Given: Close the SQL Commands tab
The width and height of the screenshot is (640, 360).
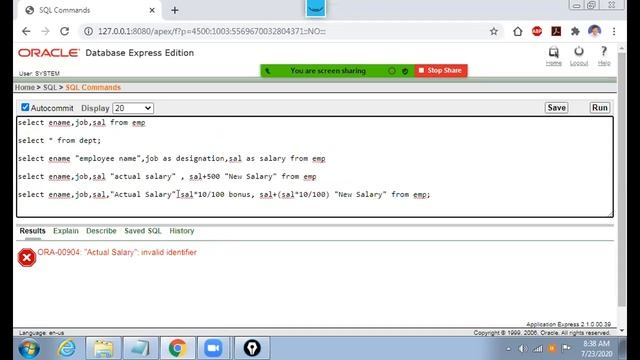Looking at the screenshot, I should (x=152, y=10).
